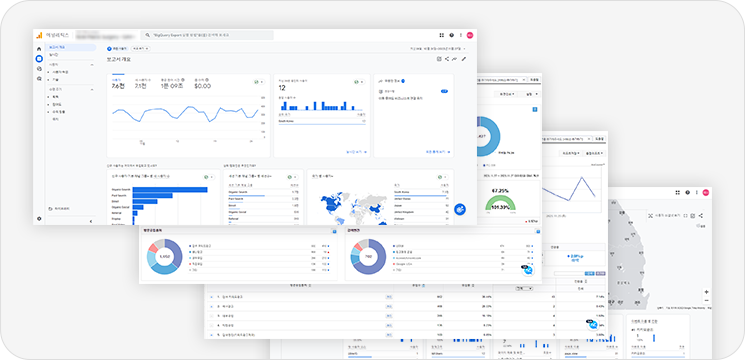Click the South Korea row in country table

click(421, 192)
